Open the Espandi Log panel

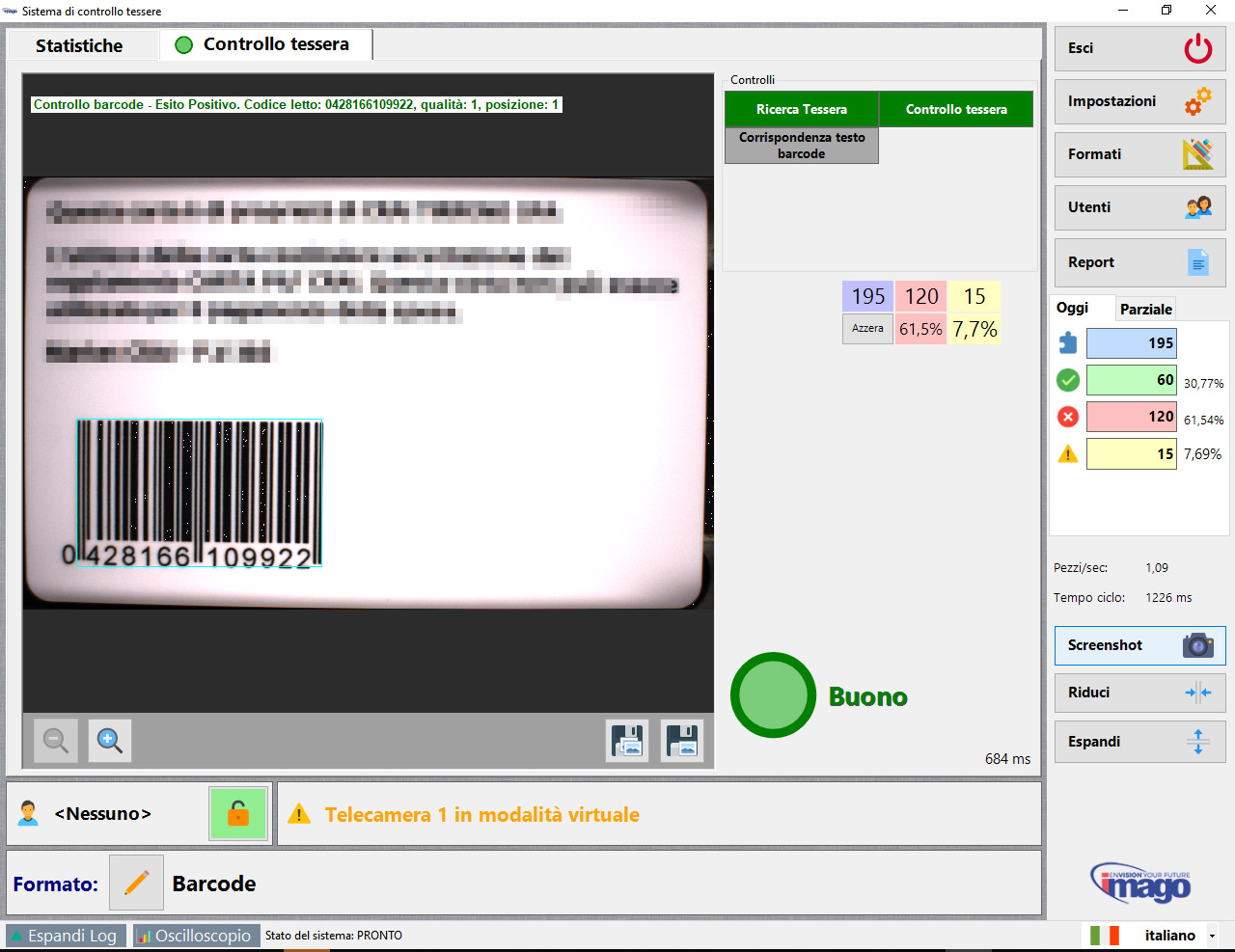coord(66,936)
